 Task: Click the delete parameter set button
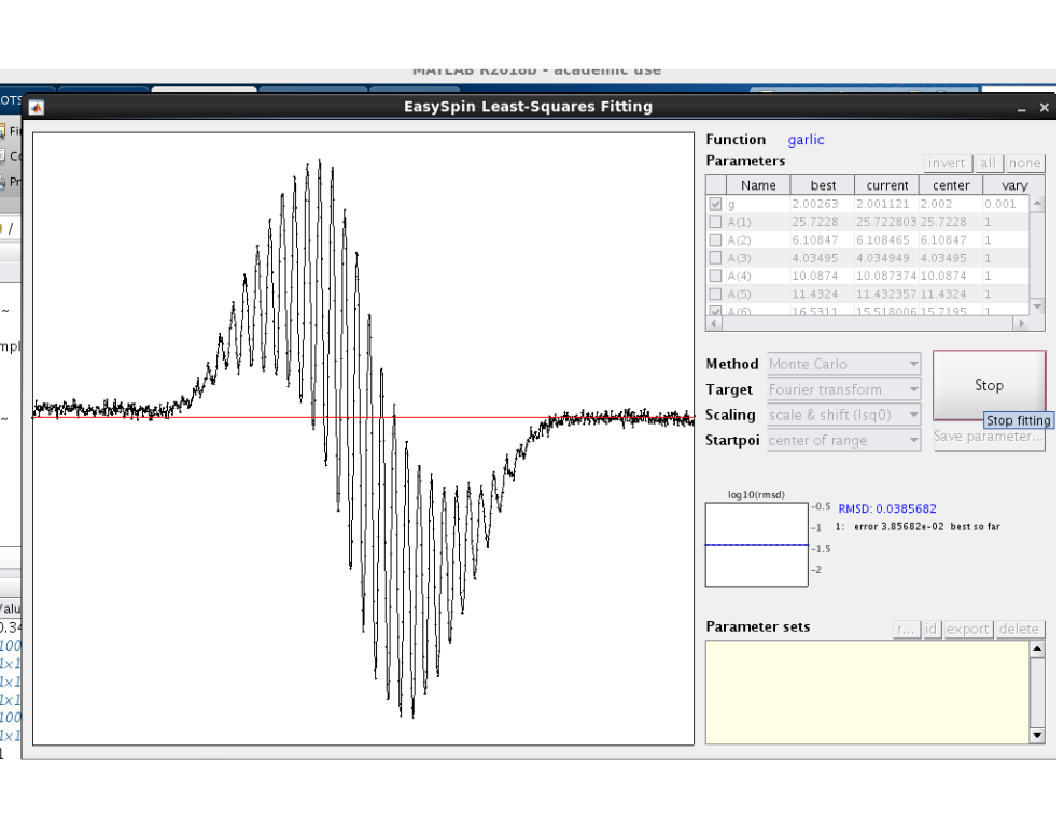tap(1019, 629)
